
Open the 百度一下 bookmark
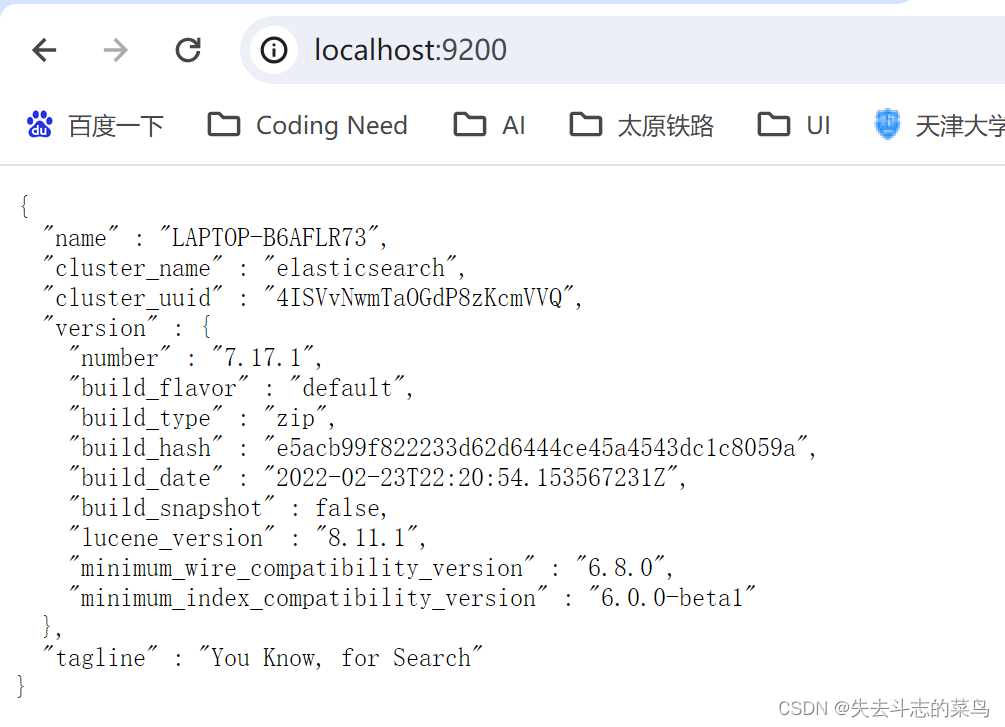(x=95, y=124)
